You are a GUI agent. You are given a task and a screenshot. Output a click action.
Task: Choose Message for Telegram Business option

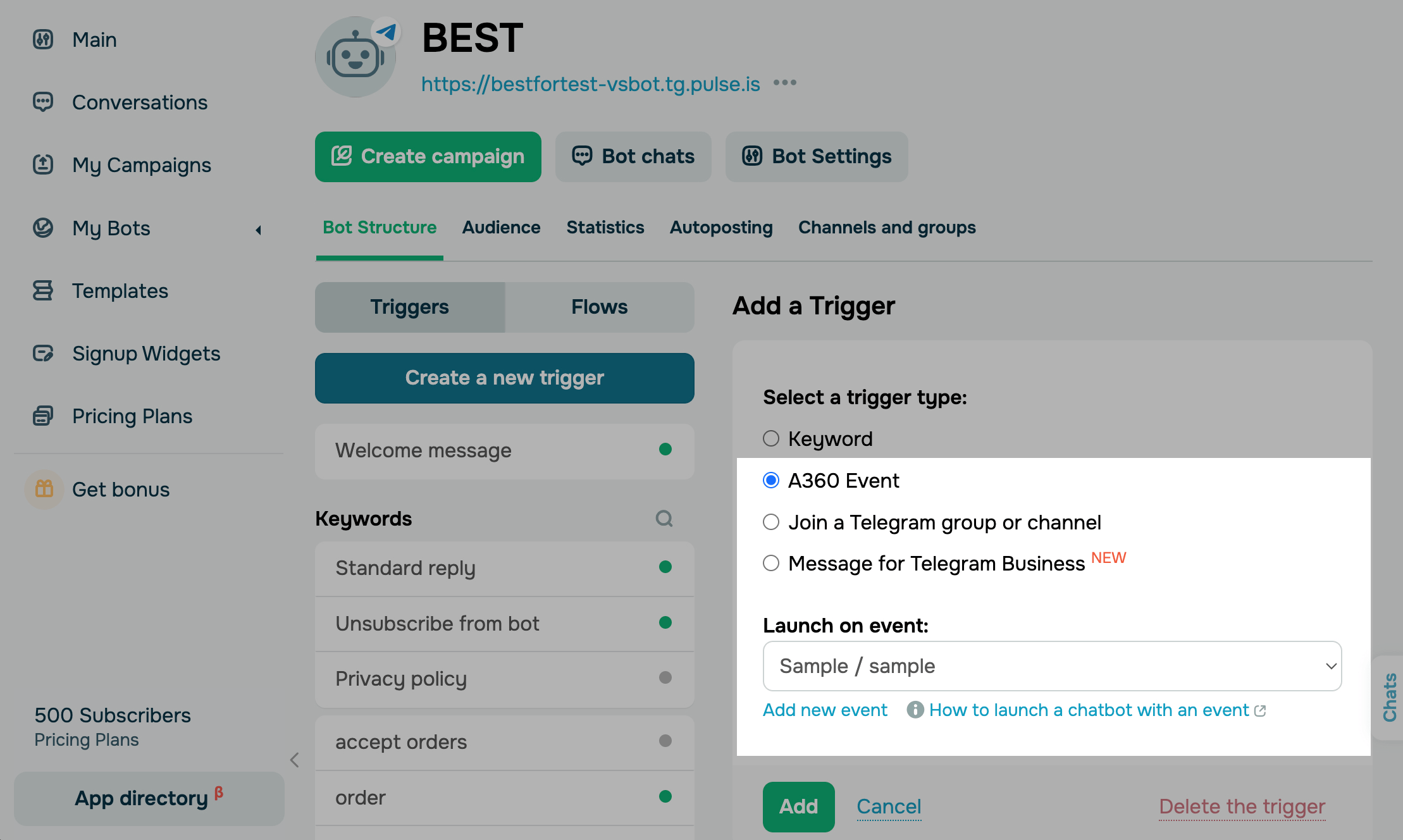(x=771, y=563)
